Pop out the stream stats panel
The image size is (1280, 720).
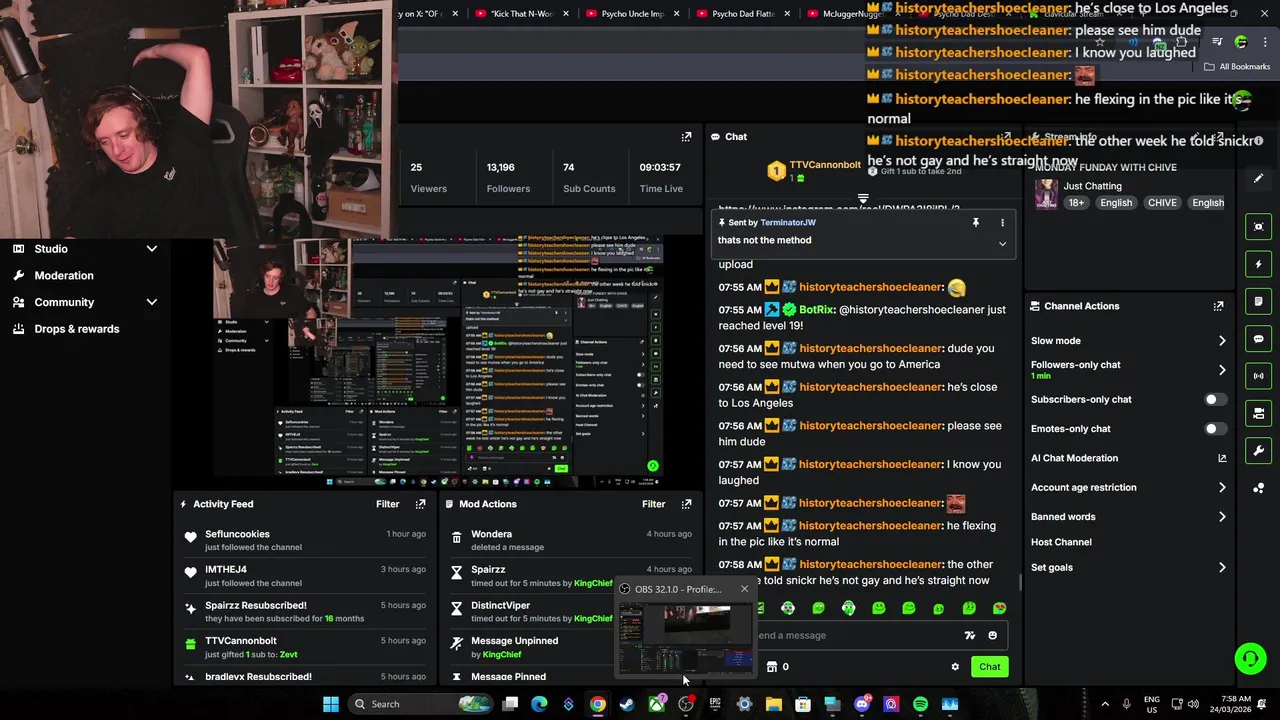click(x=686, y=137)
